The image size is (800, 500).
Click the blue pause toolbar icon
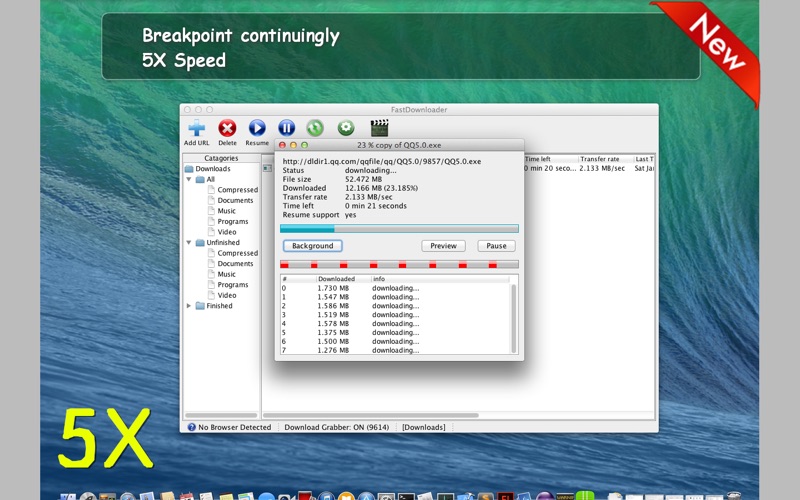(286, 128)
